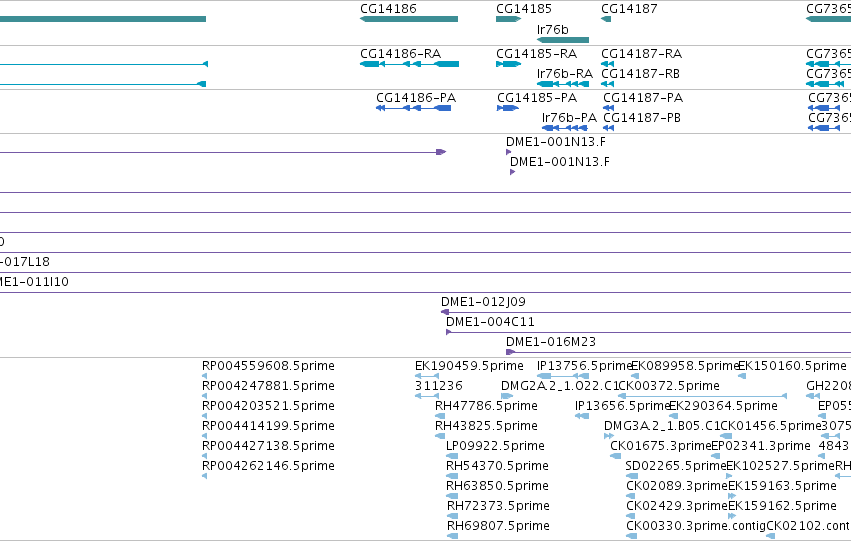Select the DMG2A.2_1.022.C1 feature
This screenshot has height=541, width=851.
tap(560, 386)
